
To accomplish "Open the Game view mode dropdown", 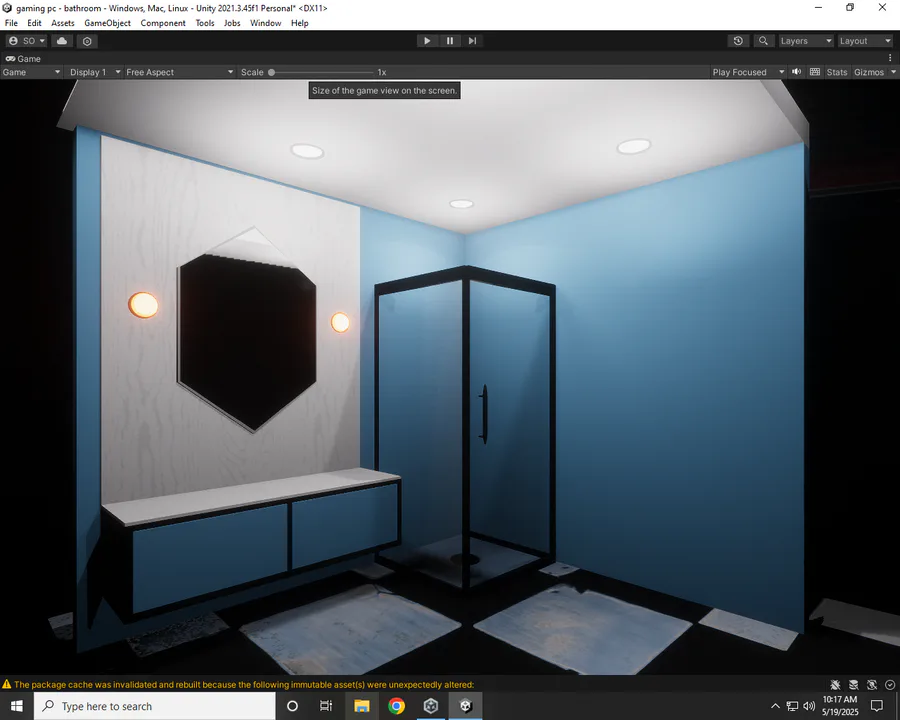I will (x=31, y=72).
